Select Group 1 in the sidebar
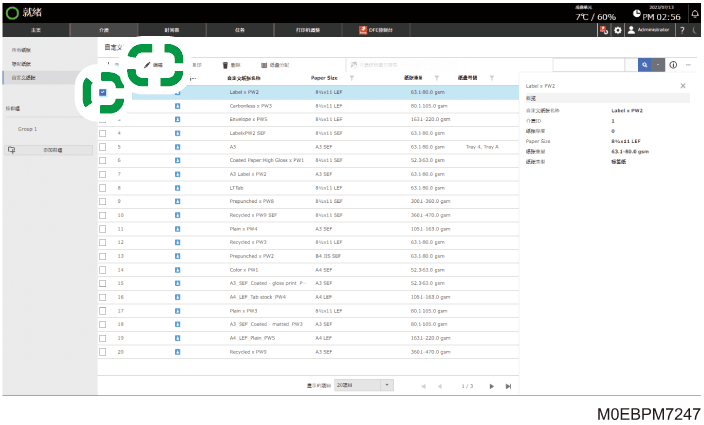 (27, 129)
